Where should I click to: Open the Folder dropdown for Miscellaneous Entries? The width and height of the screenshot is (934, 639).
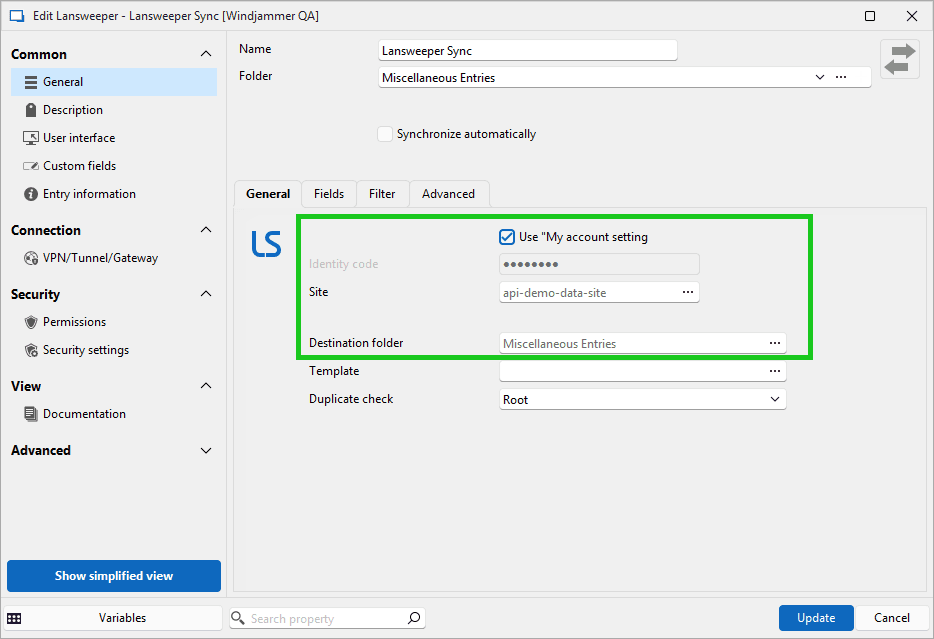[820, 77]
